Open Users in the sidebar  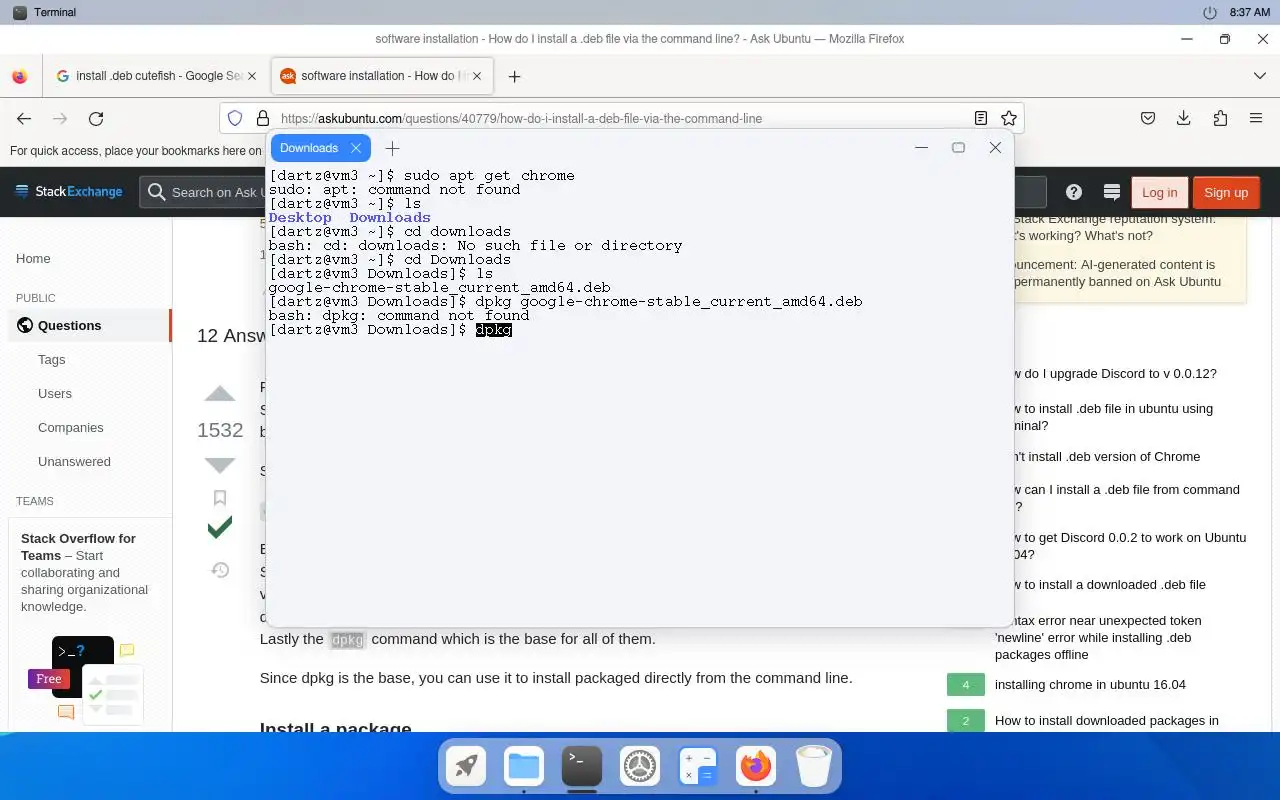click(x=55, y=393)
